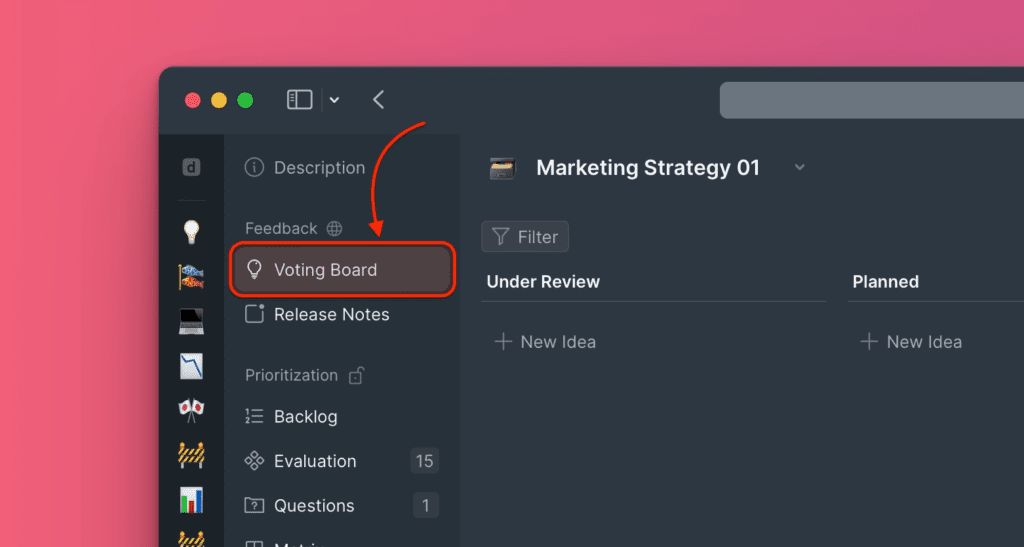Click the top search bar field

point(870,100)
